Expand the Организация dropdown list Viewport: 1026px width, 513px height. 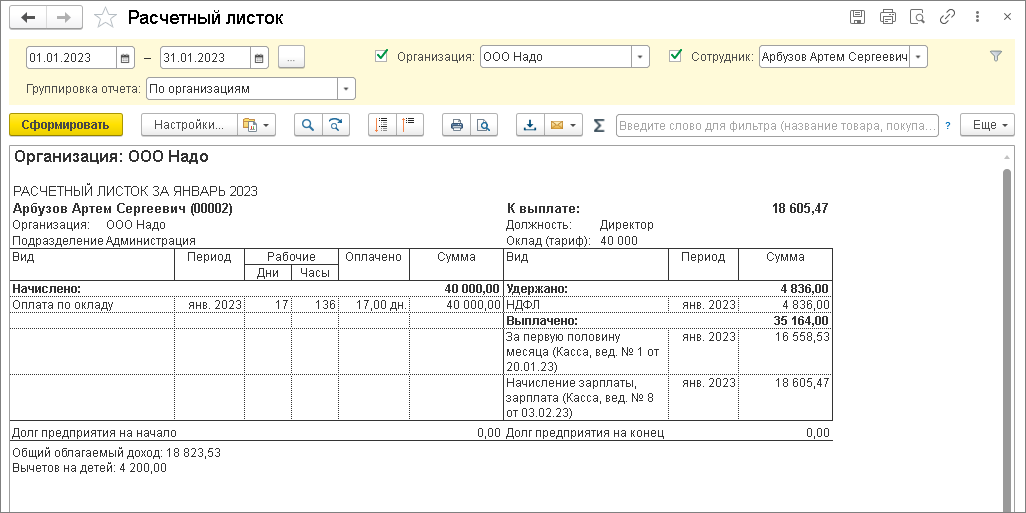pos(641,57)
